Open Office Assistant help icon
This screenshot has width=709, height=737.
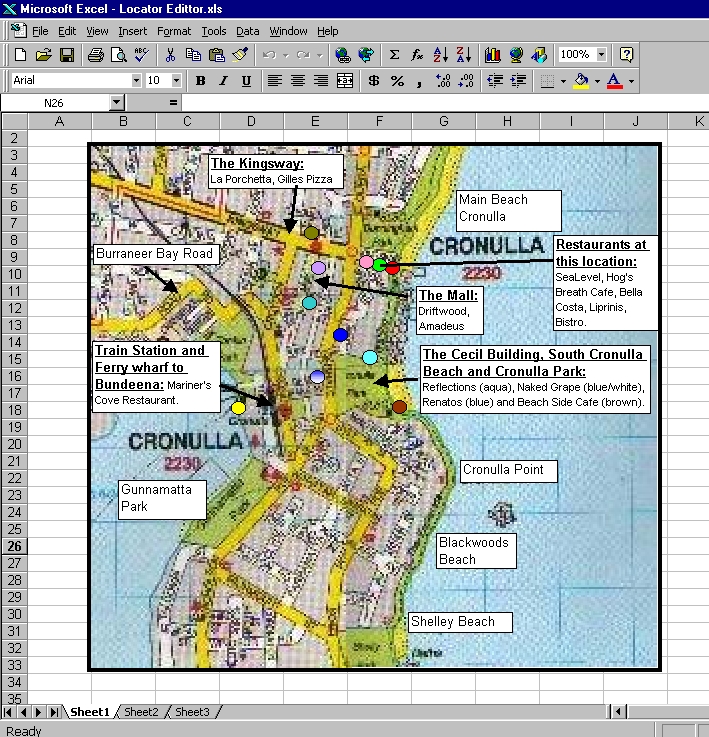coord(626,55)
